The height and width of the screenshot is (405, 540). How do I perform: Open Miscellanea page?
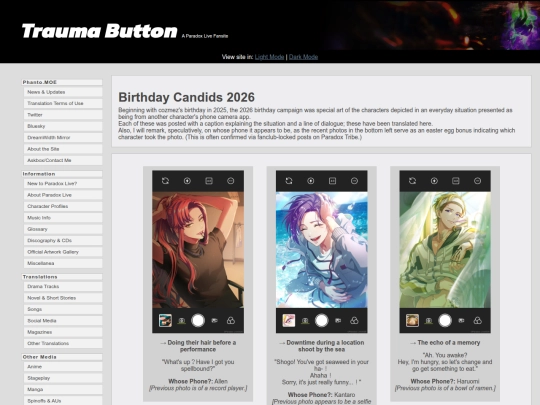point(63,263)
